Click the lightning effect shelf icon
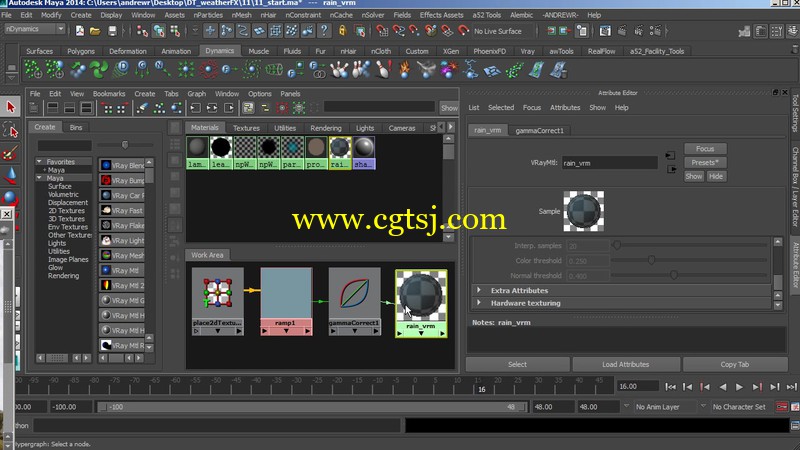Image resolution: width=800 pixels, height=450 pixels. pyautogui.click(x=470, y=70)
